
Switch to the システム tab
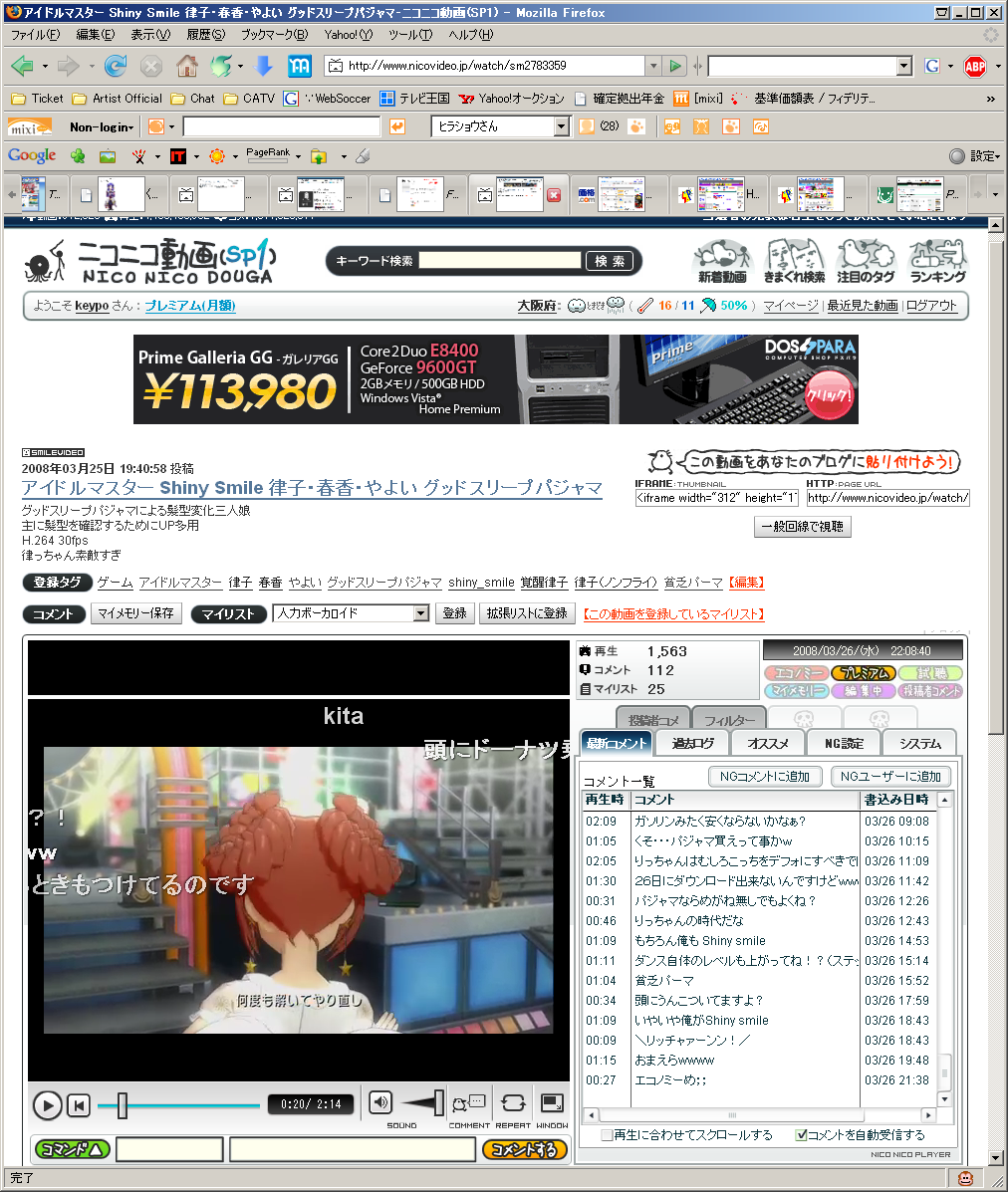919,743
